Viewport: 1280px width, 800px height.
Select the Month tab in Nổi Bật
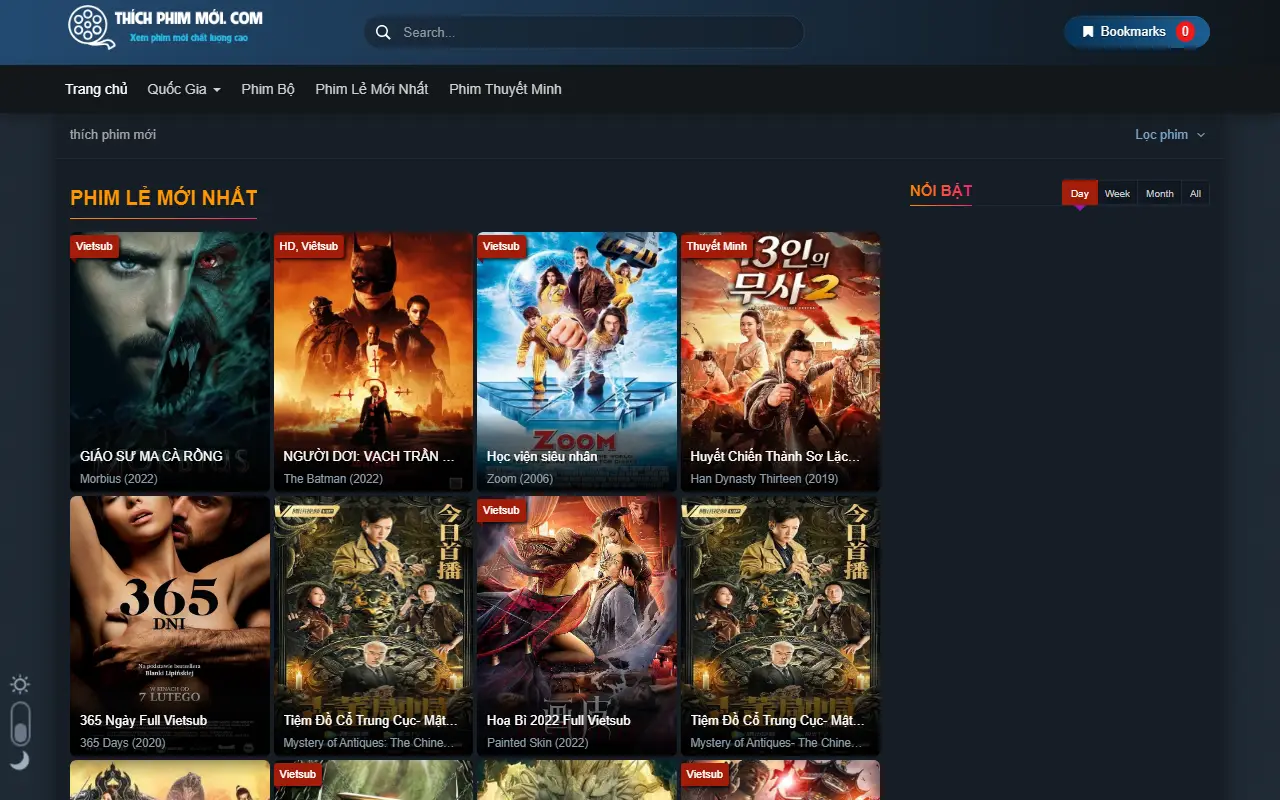[1160, 193]
